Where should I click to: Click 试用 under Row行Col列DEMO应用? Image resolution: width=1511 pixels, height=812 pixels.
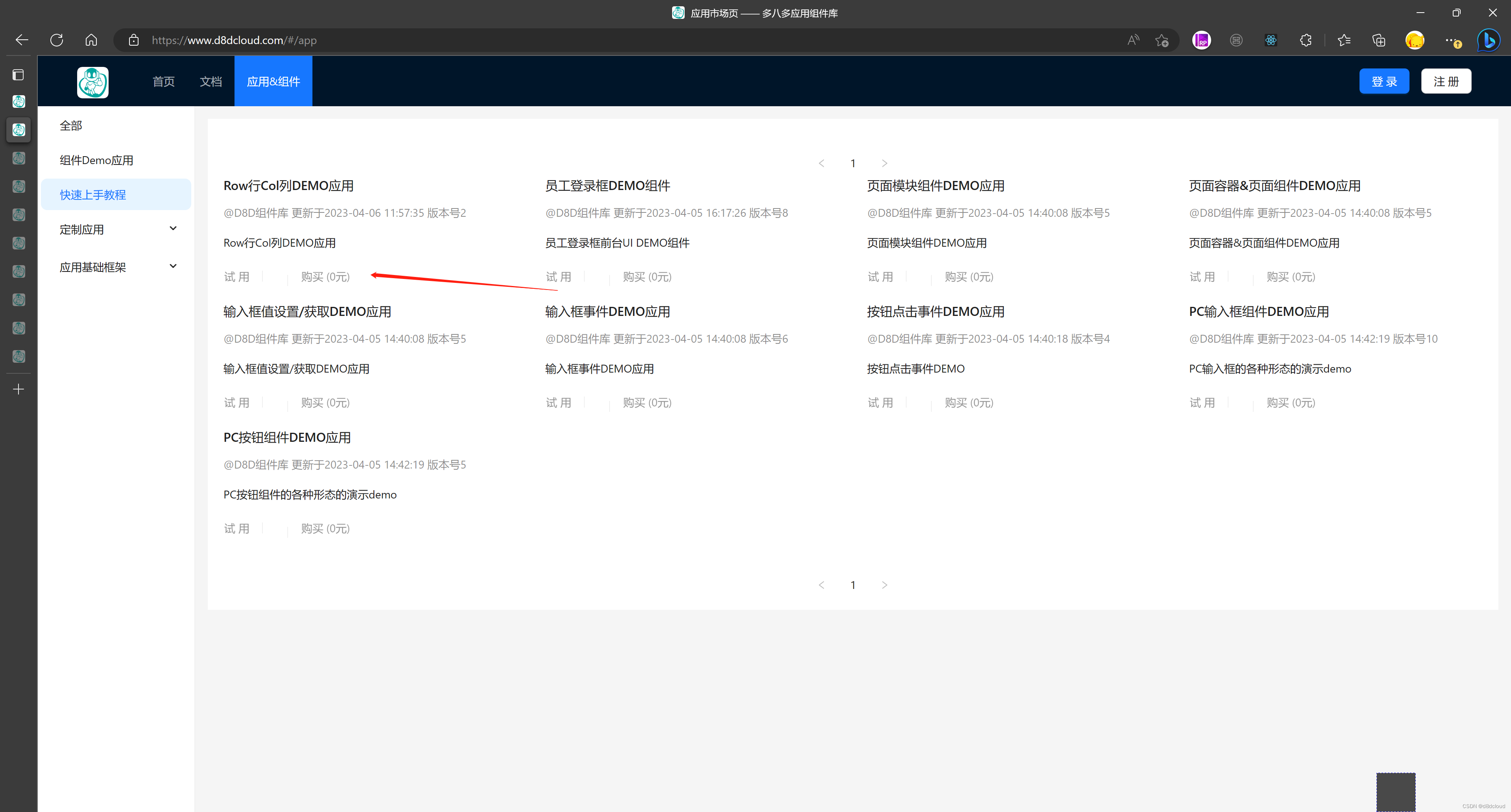[237, 276]
